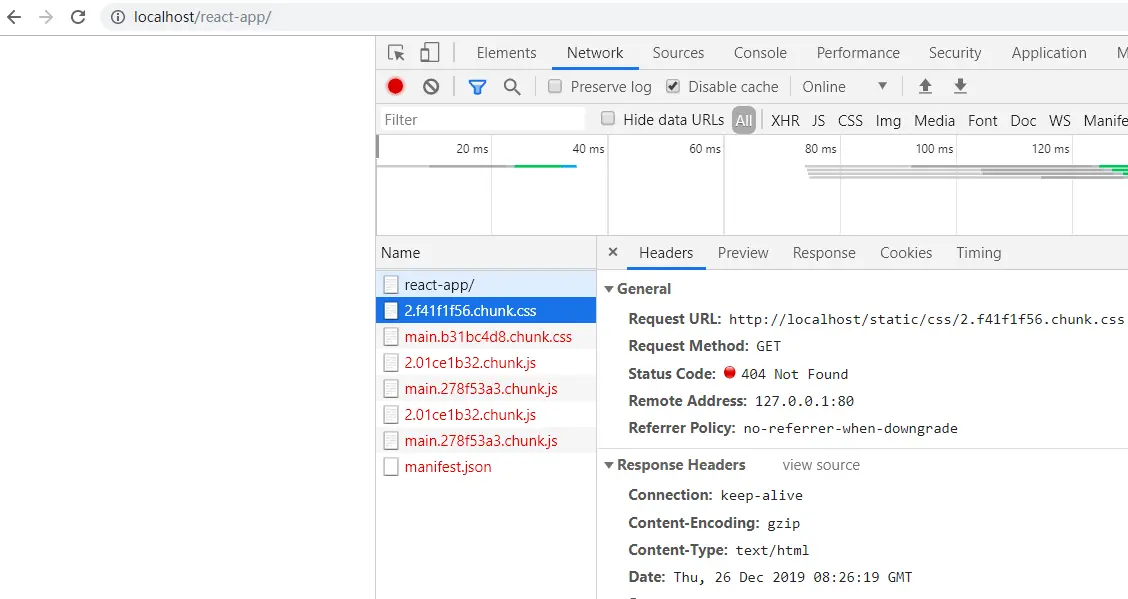This screenshot has width=1128, height=599.
Task: Click the Remote Address 127.0.0.1:80 value
Action: click(804, 401)
